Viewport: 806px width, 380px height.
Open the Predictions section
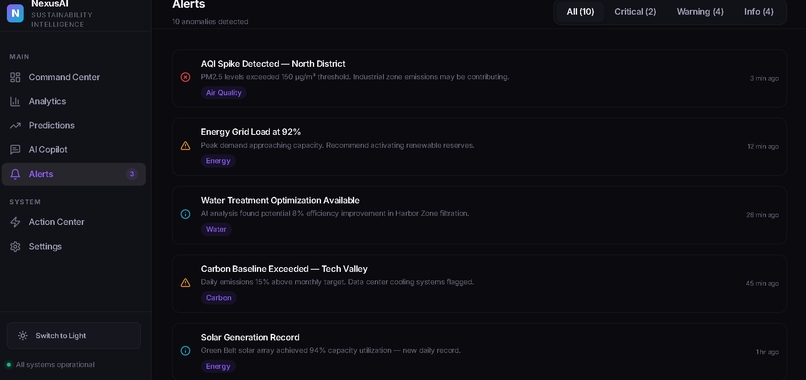click(x=74, y=125)
